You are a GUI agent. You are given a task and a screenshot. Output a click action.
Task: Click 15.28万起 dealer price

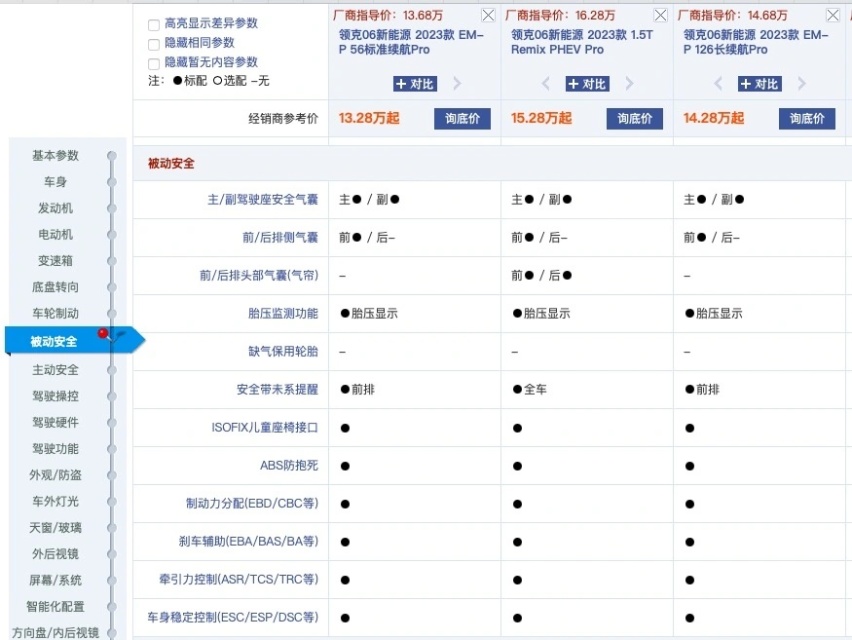click(x=541, y=118)
